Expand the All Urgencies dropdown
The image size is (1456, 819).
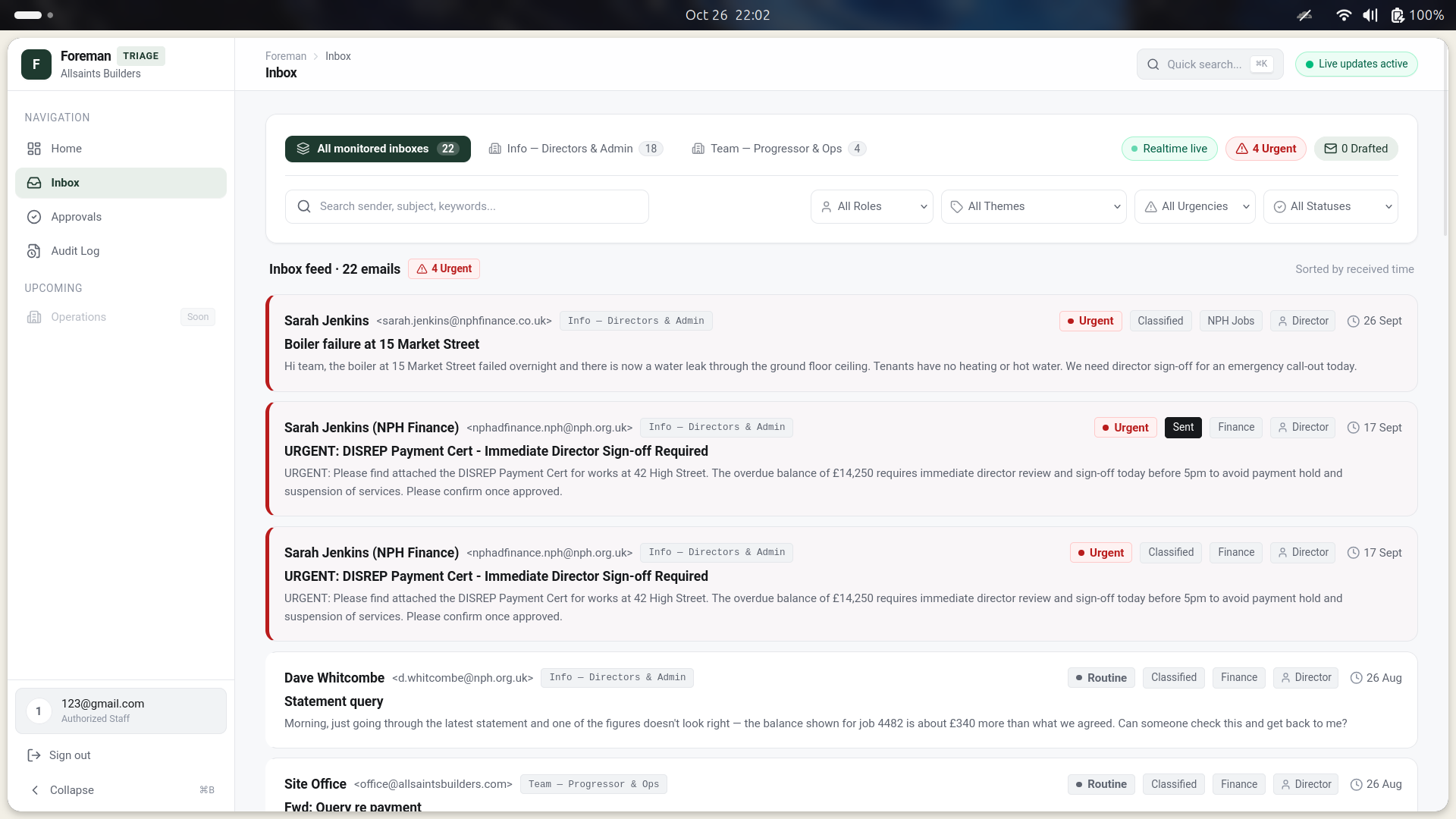[1195, 206]
